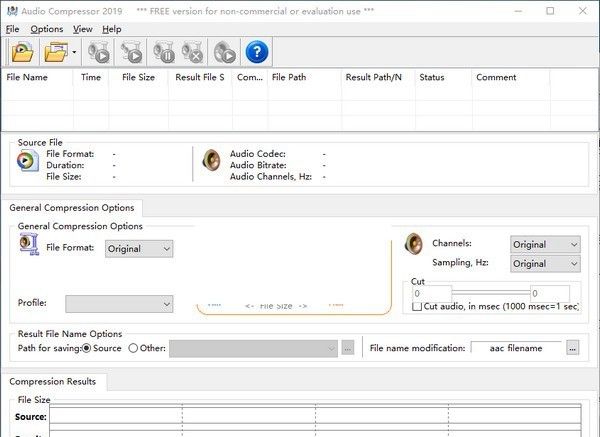Sort by Result Path/N column header
Image resolution: width=600 pixels, height=437 pixels.
point(378,77)
